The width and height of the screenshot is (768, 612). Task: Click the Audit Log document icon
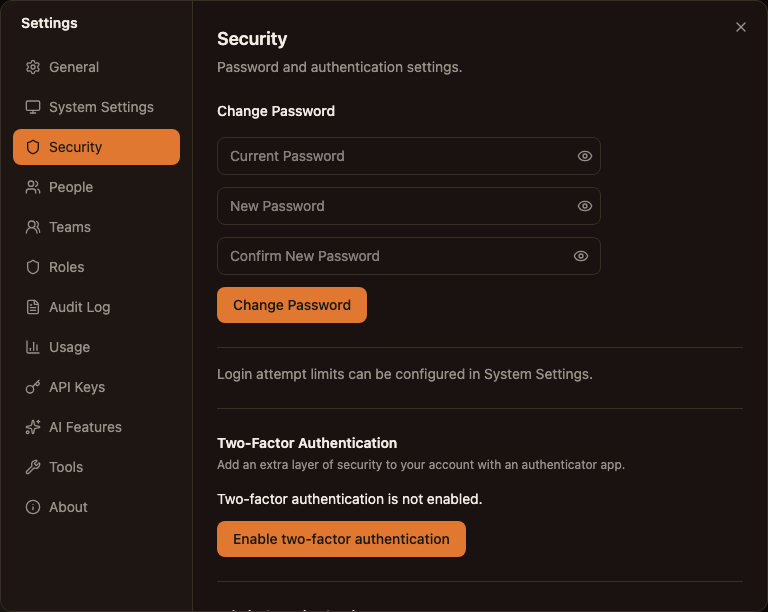pyautogui.click(x=33, y=307)
